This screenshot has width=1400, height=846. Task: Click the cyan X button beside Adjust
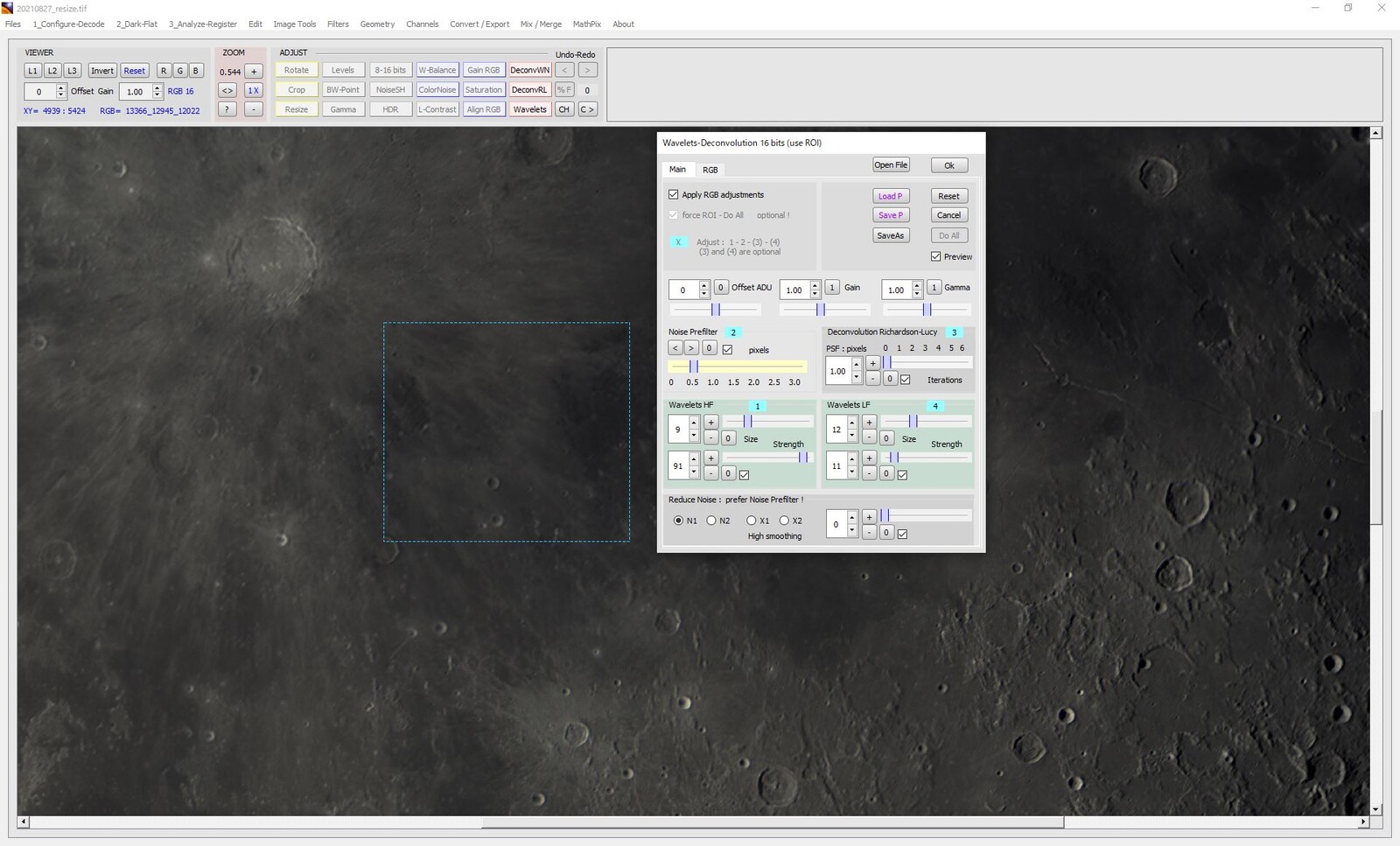pos(678,242)
